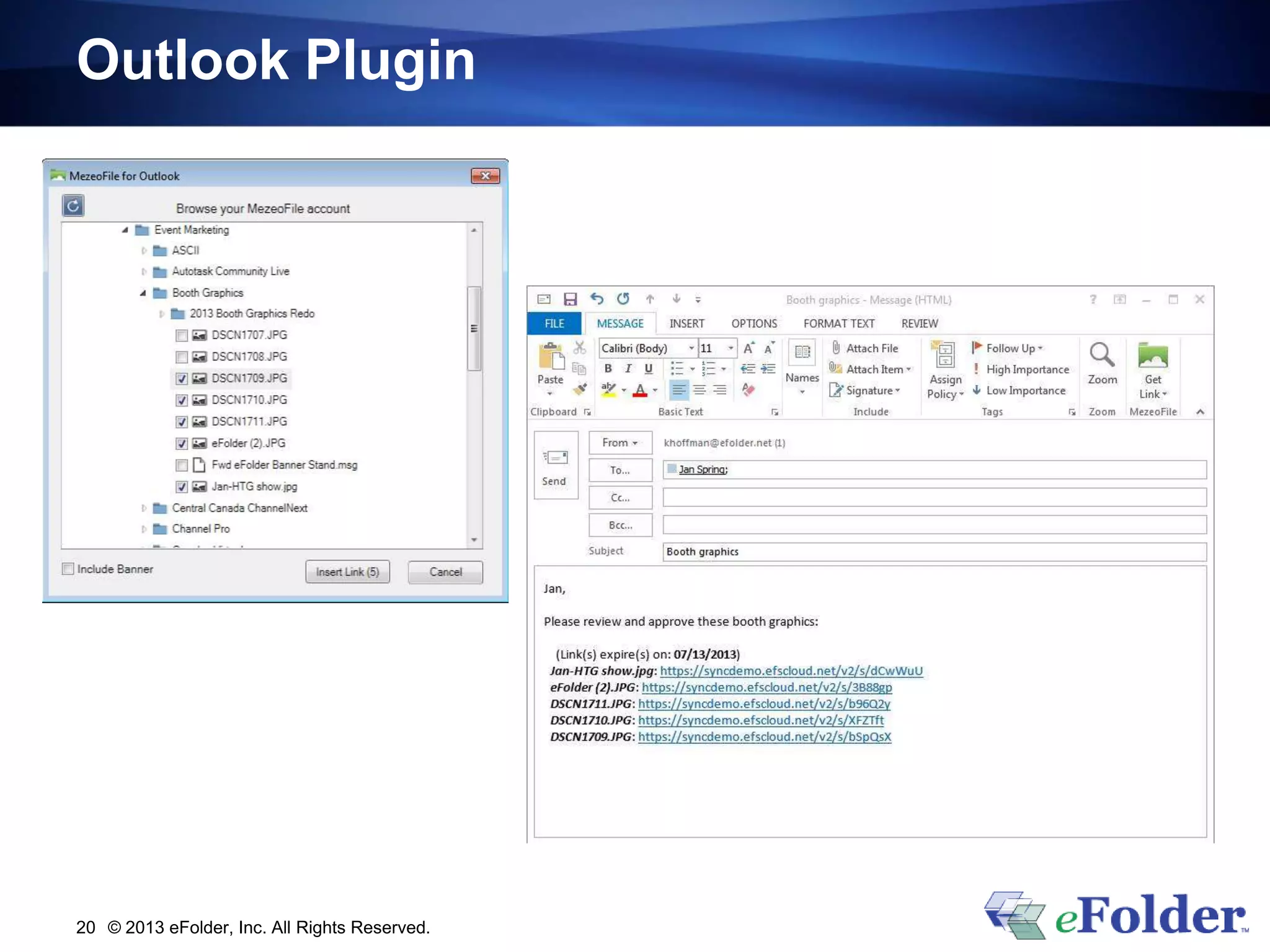This screenshot has width=1270, height=952.
Task: Collapse the Event Marketing folder
Action: pos(125,230)
